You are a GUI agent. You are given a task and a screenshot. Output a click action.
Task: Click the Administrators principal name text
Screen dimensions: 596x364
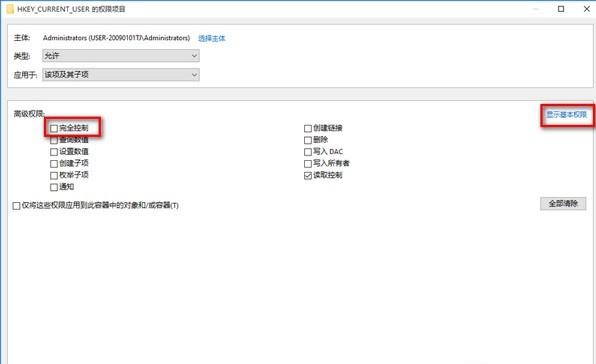pyautogui.click(x=116, y=38)
